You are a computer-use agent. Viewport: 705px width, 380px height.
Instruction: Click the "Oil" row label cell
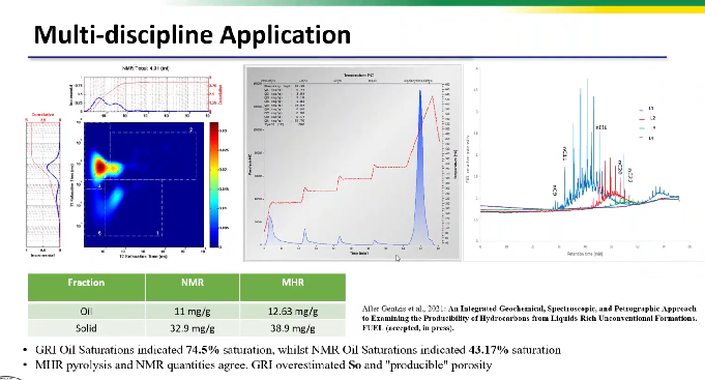86,311
